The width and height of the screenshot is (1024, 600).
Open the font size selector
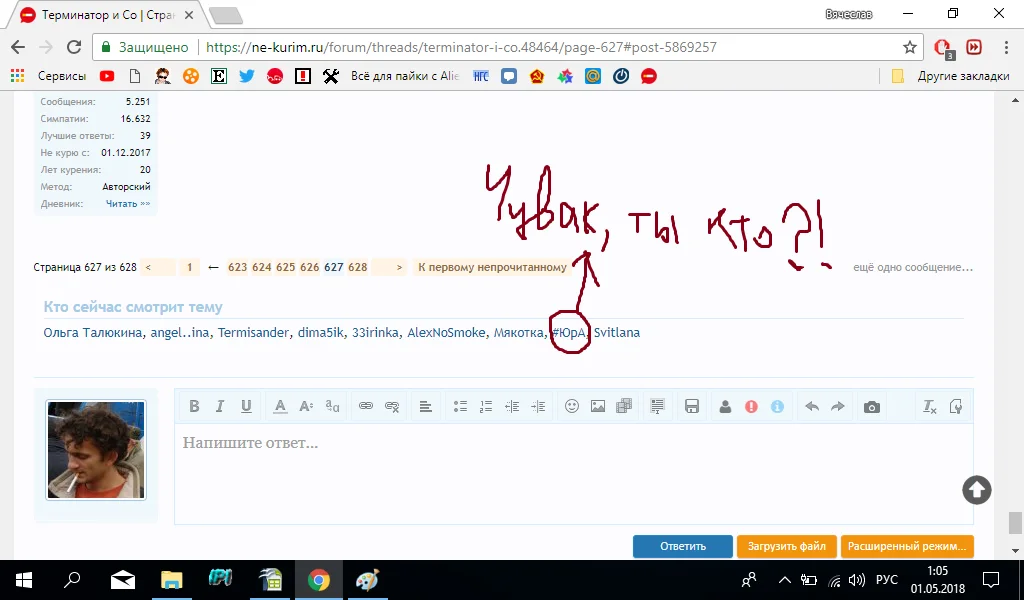point(306,406)
